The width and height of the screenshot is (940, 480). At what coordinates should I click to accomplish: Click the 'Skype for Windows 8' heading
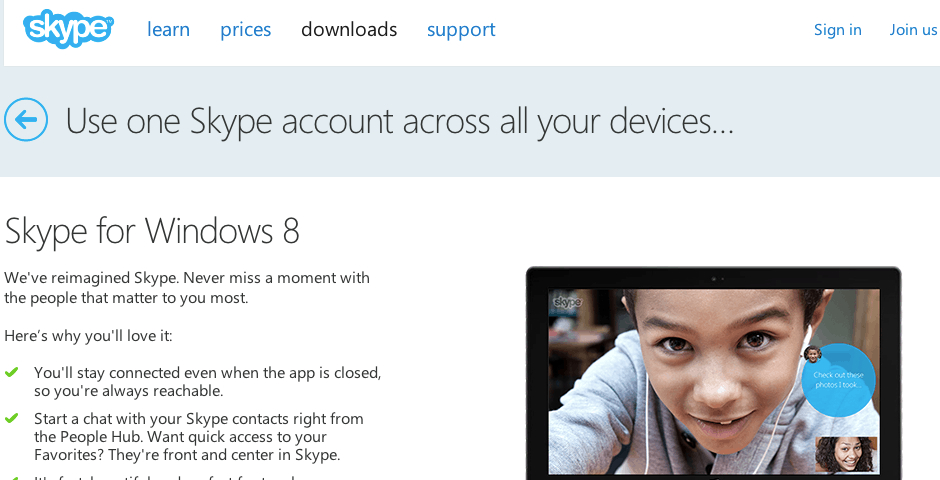152,231
